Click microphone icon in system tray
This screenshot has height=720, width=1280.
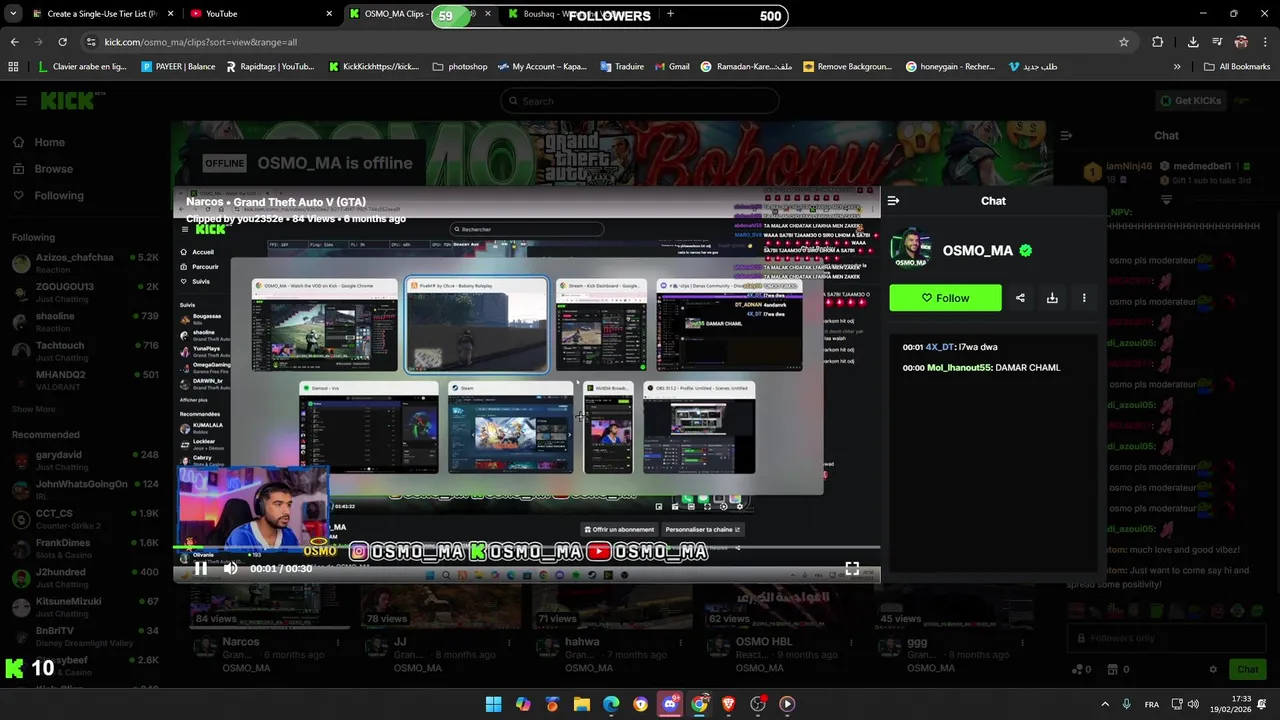(x=1127, y=704)
